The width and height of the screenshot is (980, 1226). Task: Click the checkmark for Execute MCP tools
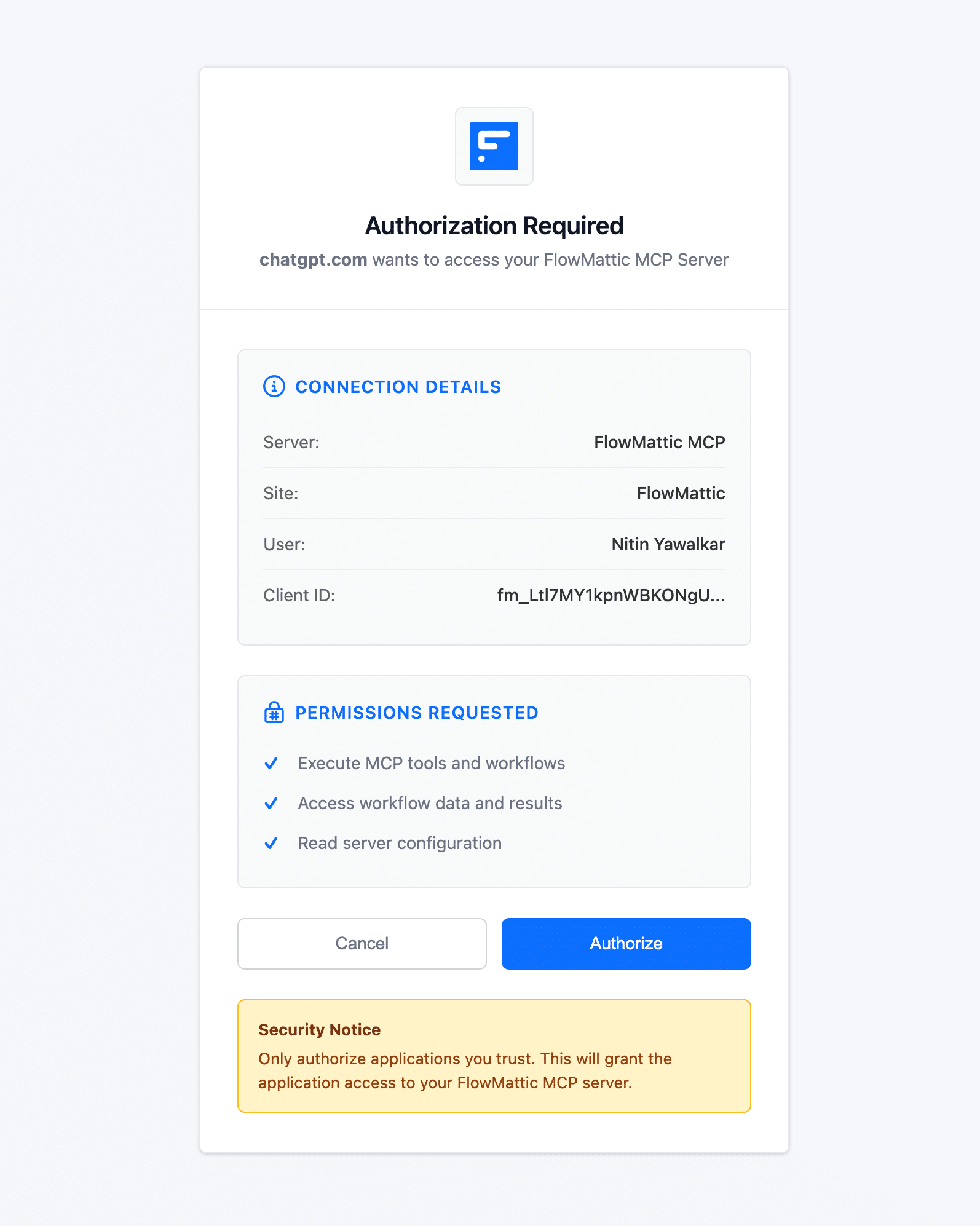pos(272,764)
